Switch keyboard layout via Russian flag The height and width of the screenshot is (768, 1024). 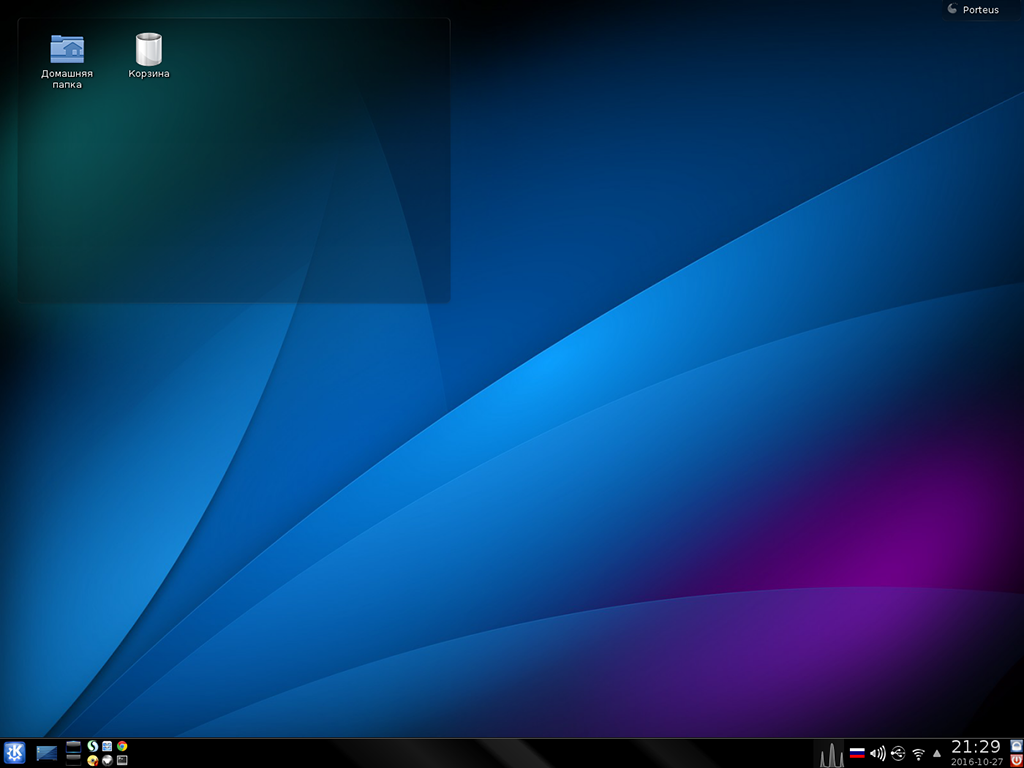pyautogui.click(x=857, y=754)
